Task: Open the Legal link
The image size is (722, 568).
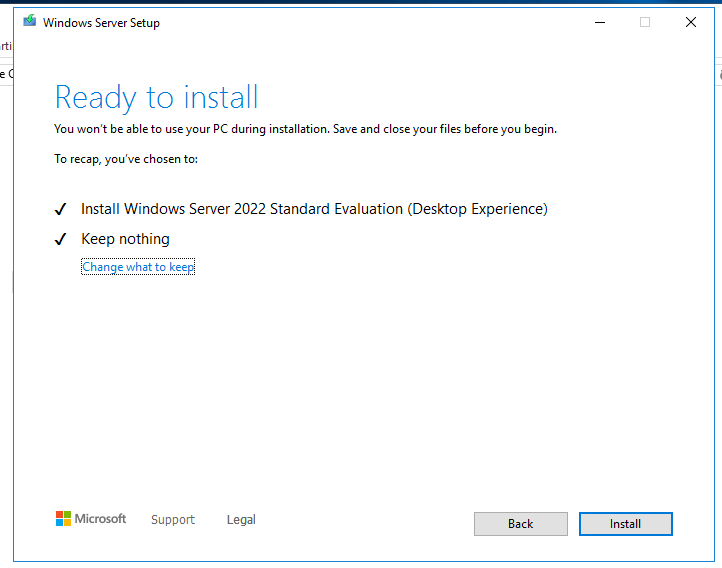Action: pyautogui.click(x=241, y=520)
